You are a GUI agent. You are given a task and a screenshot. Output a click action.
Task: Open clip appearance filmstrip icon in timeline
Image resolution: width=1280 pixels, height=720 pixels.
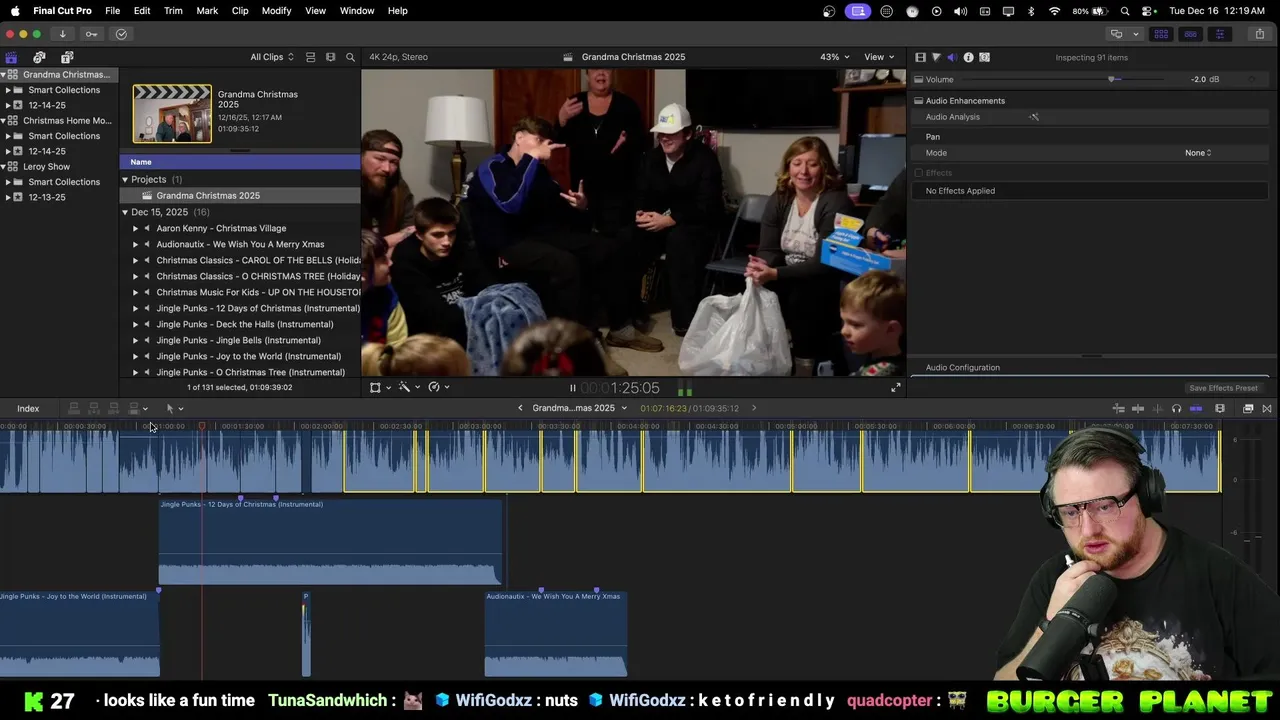click(1219, 408)
